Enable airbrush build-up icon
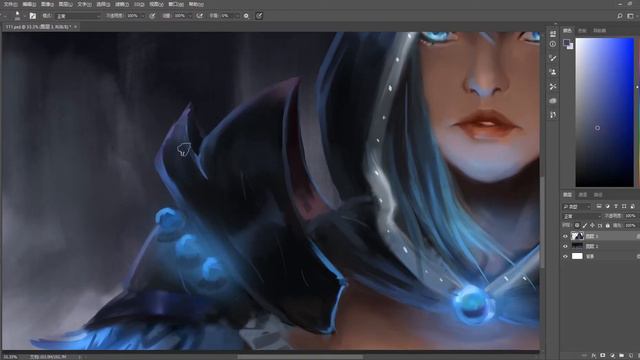 [200, 16]
